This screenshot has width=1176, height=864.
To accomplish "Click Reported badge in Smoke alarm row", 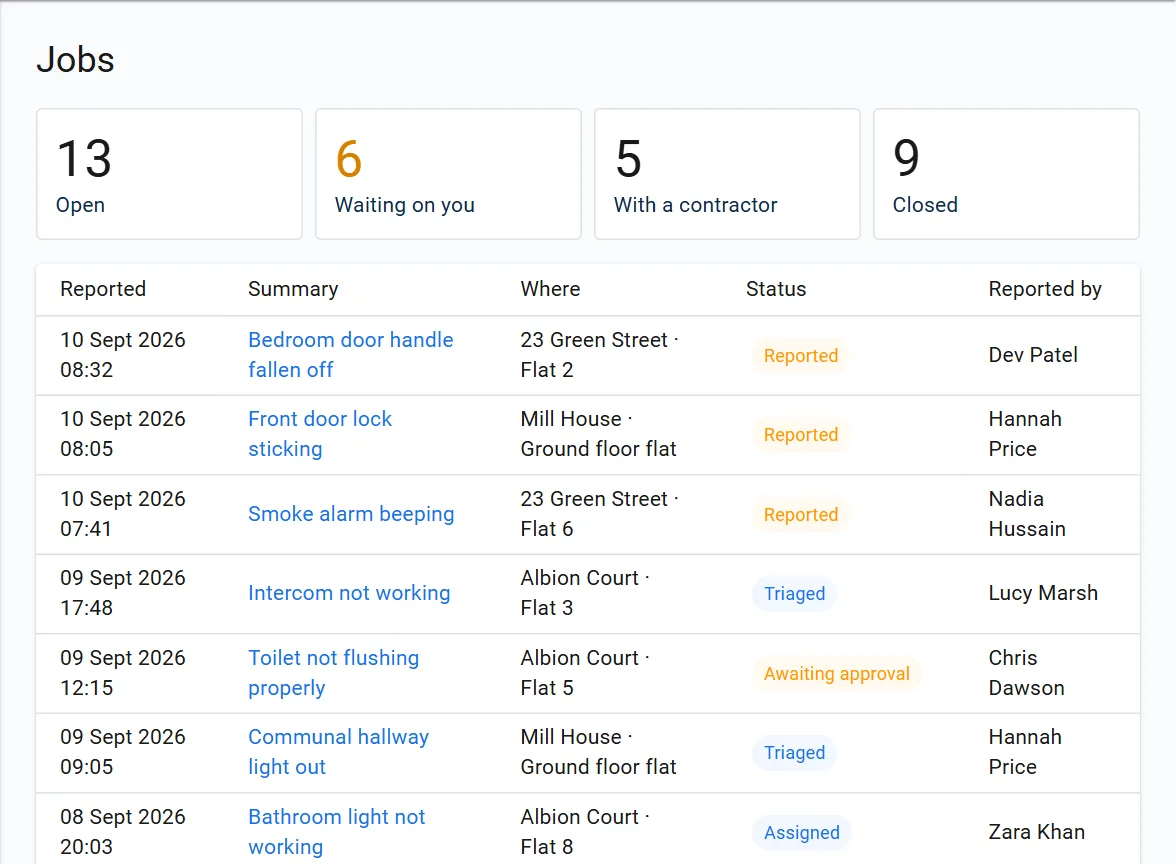I will 801,514.
